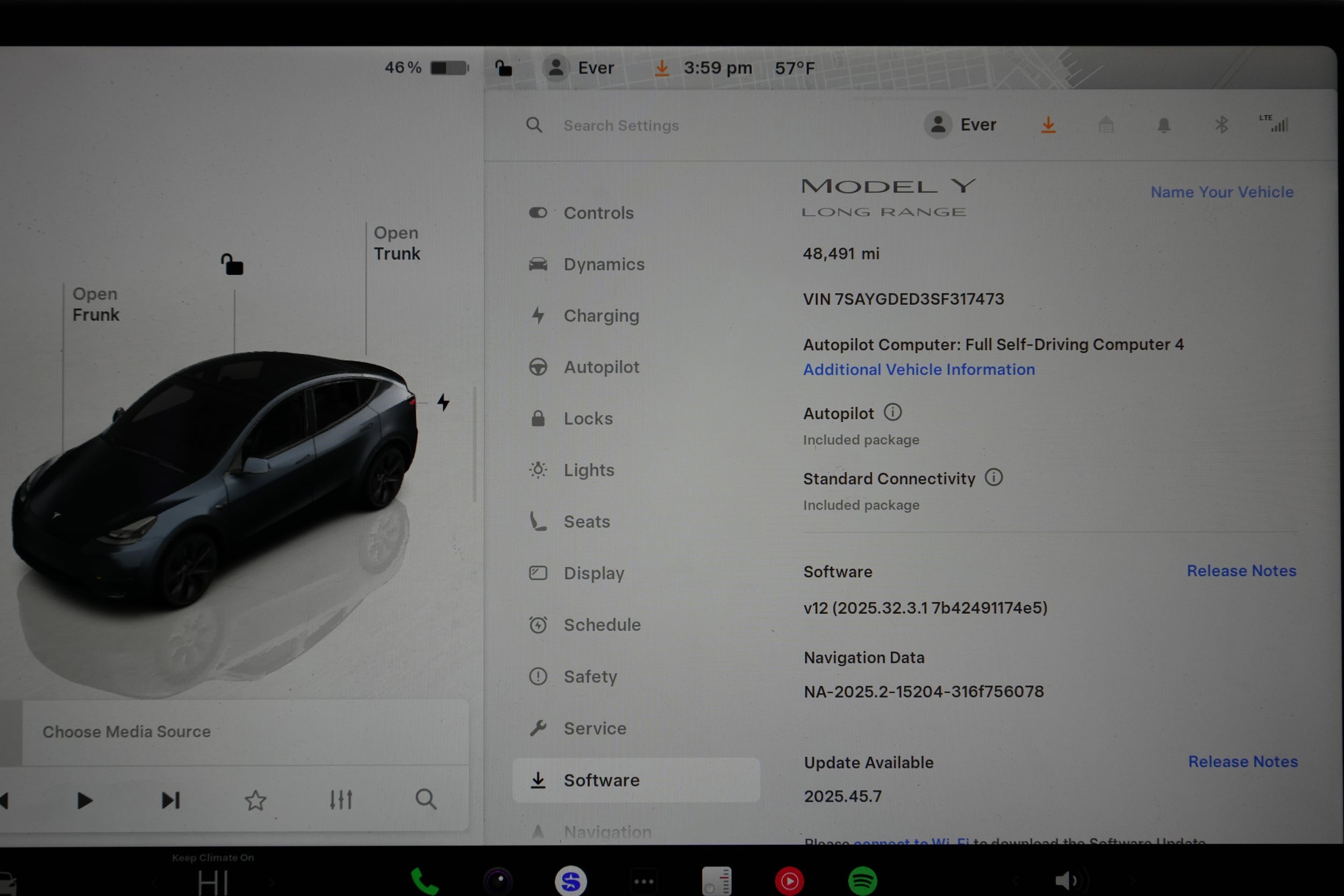
Task: Click the Search Settings field
Action: [x=621, y=125]
